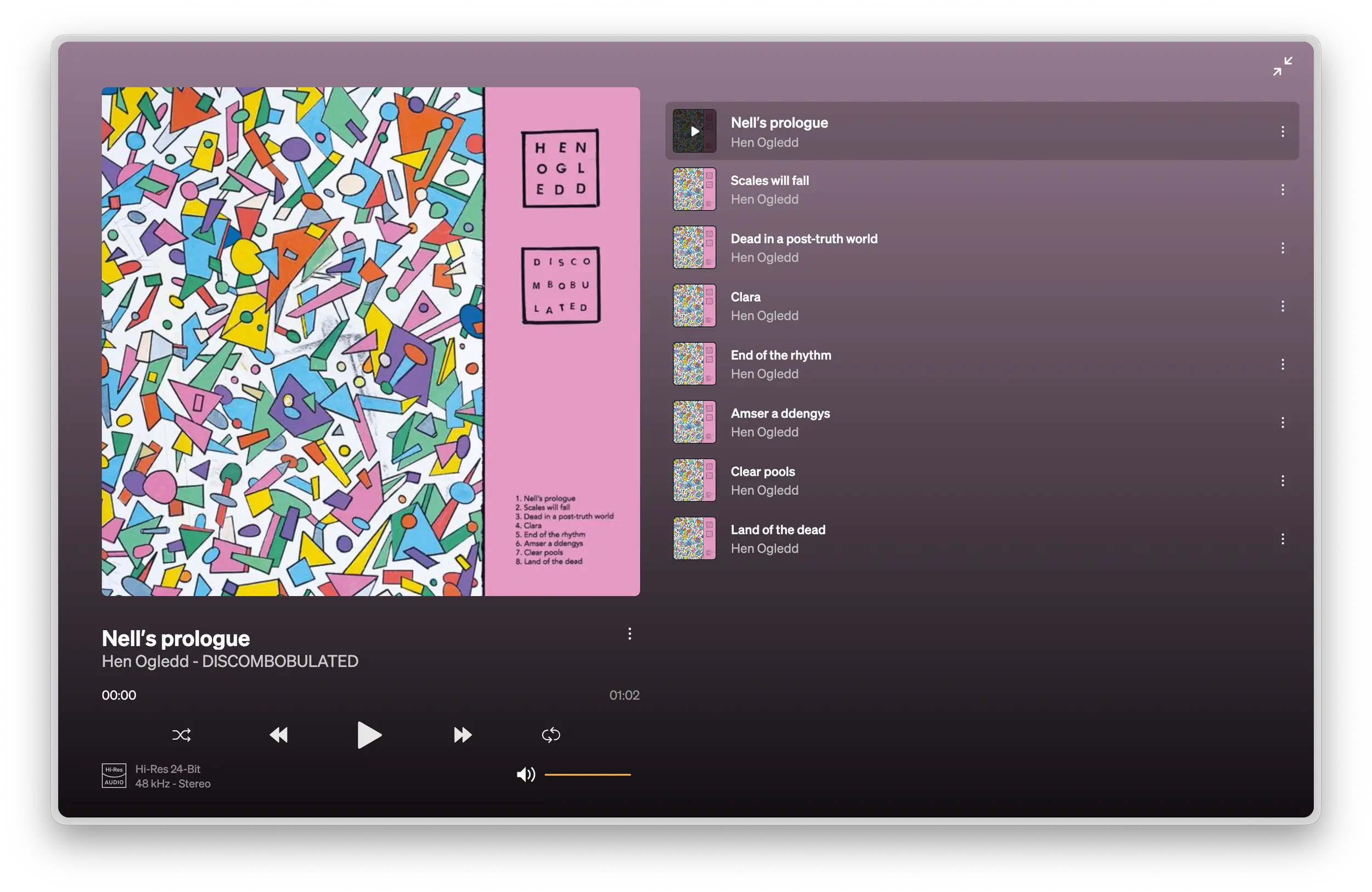1372x892 pixels.
Task: Click Hen Ogledd artist under Land of the dead
Action: pyautogui.click(x=764, y=549)
